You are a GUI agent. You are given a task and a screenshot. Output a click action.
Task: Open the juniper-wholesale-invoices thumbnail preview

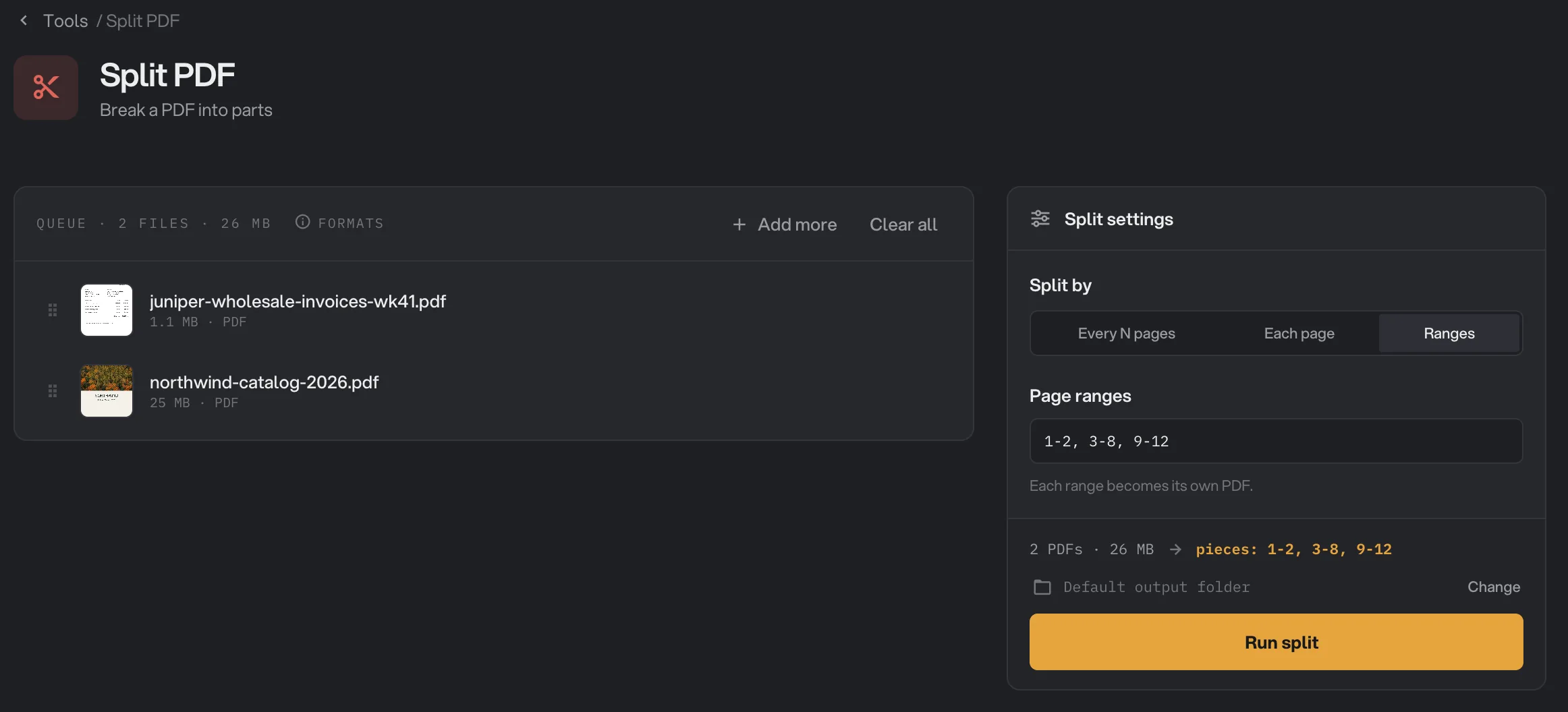(x=107, y=310)
